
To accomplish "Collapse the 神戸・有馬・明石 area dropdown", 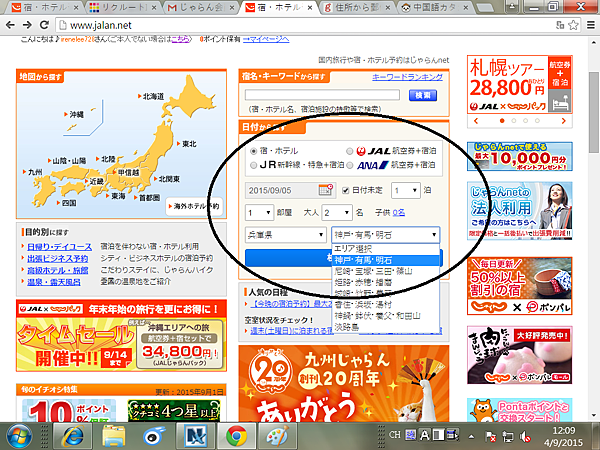I will tap(385, 235).
